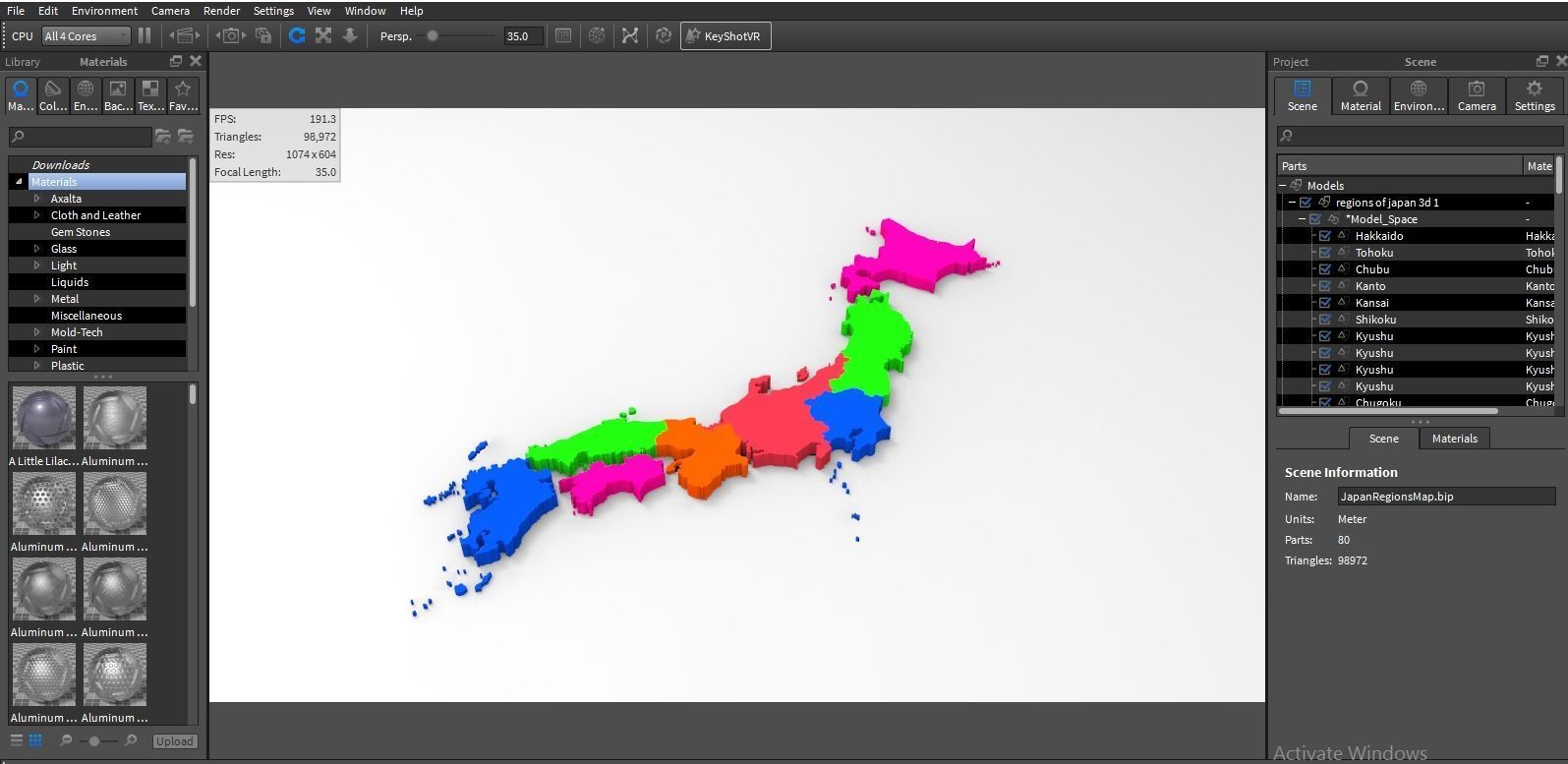Screen dimensions: 1568x764
Task: Open the Help menu
Action: (411, 11)
